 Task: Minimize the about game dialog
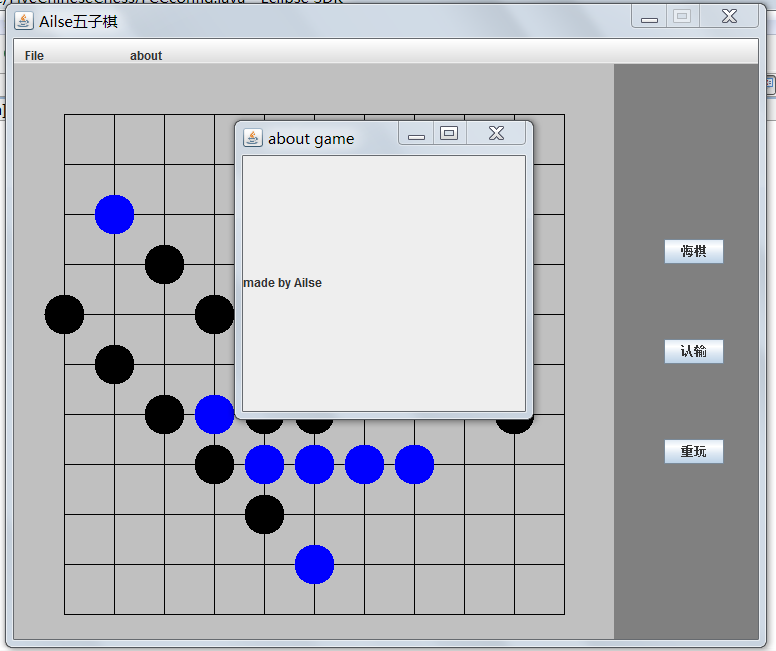[x=416, y=134]
